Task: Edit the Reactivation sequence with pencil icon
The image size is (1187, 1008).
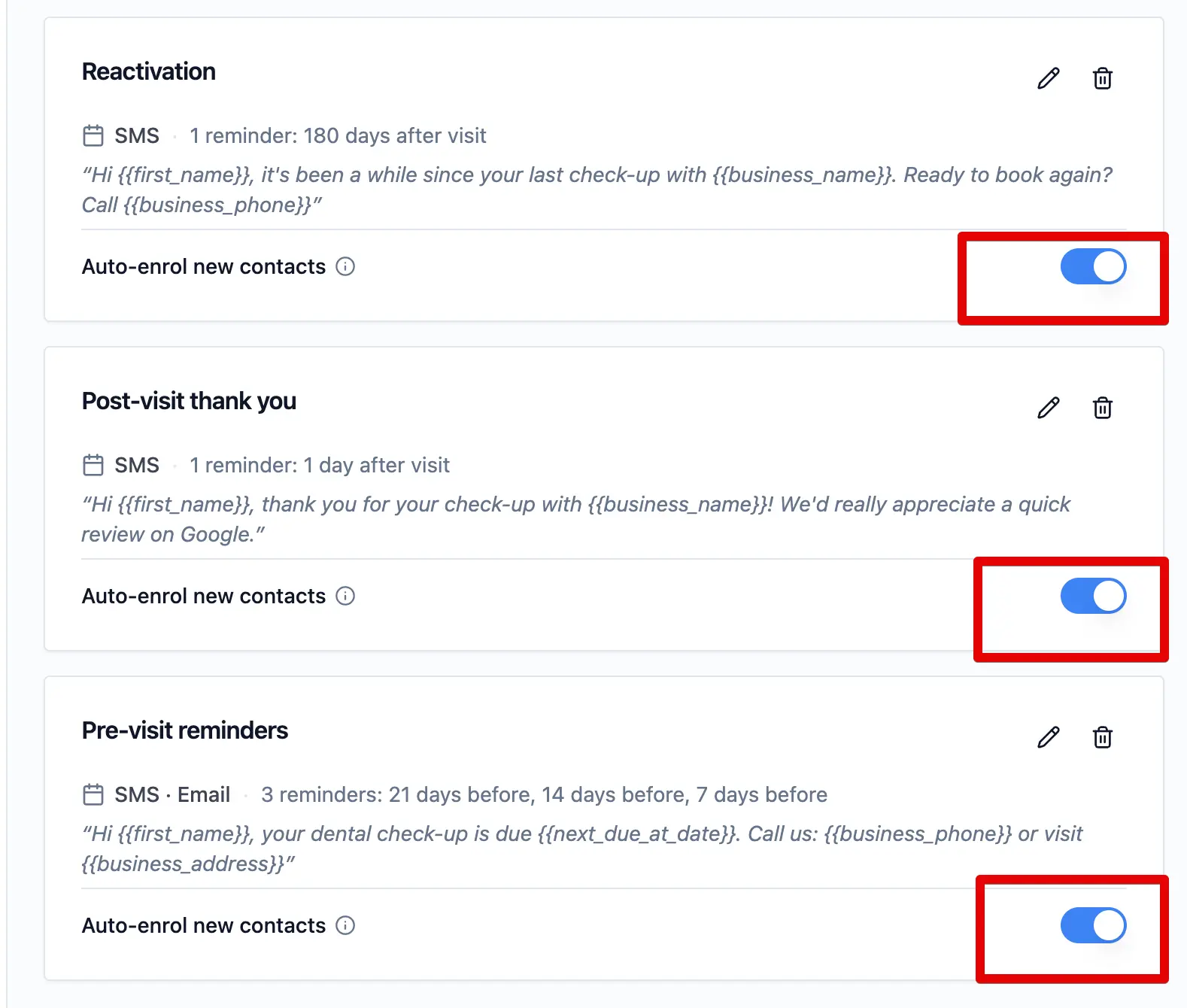Action: click(1049, 78)
